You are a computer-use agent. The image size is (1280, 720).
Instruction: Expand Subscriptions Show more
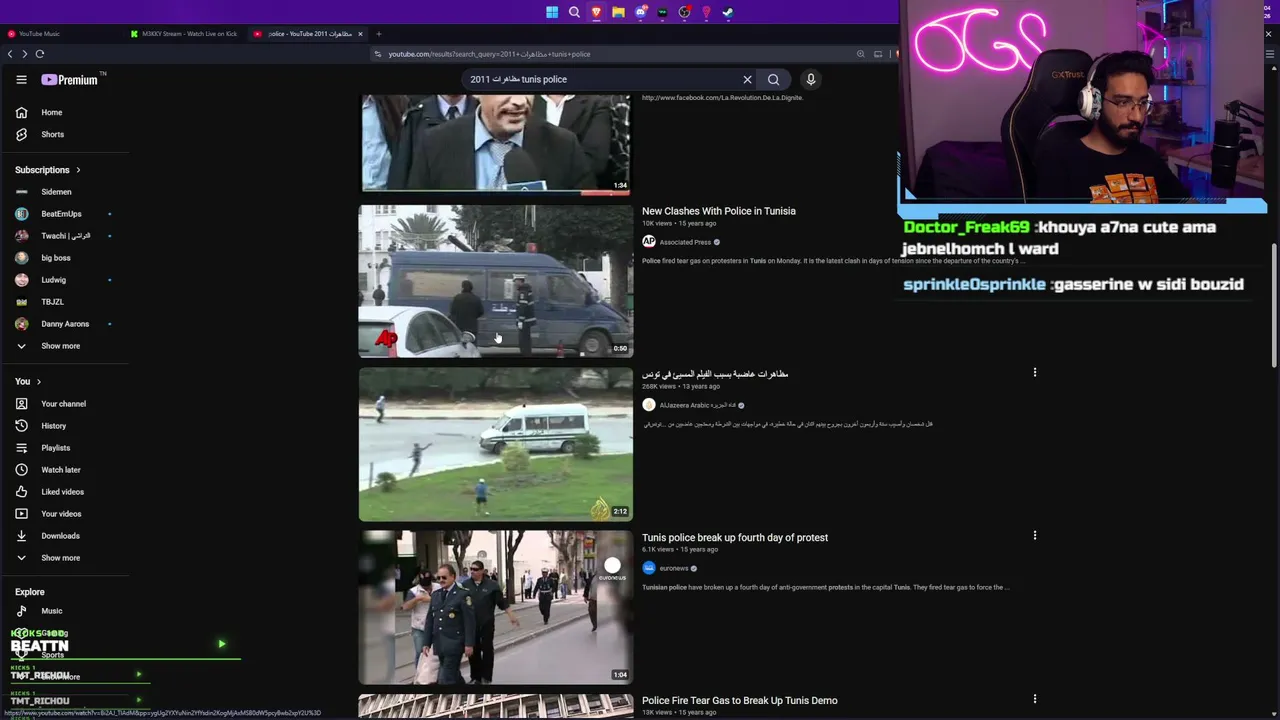pyautogui.click(x=60, y=346)
